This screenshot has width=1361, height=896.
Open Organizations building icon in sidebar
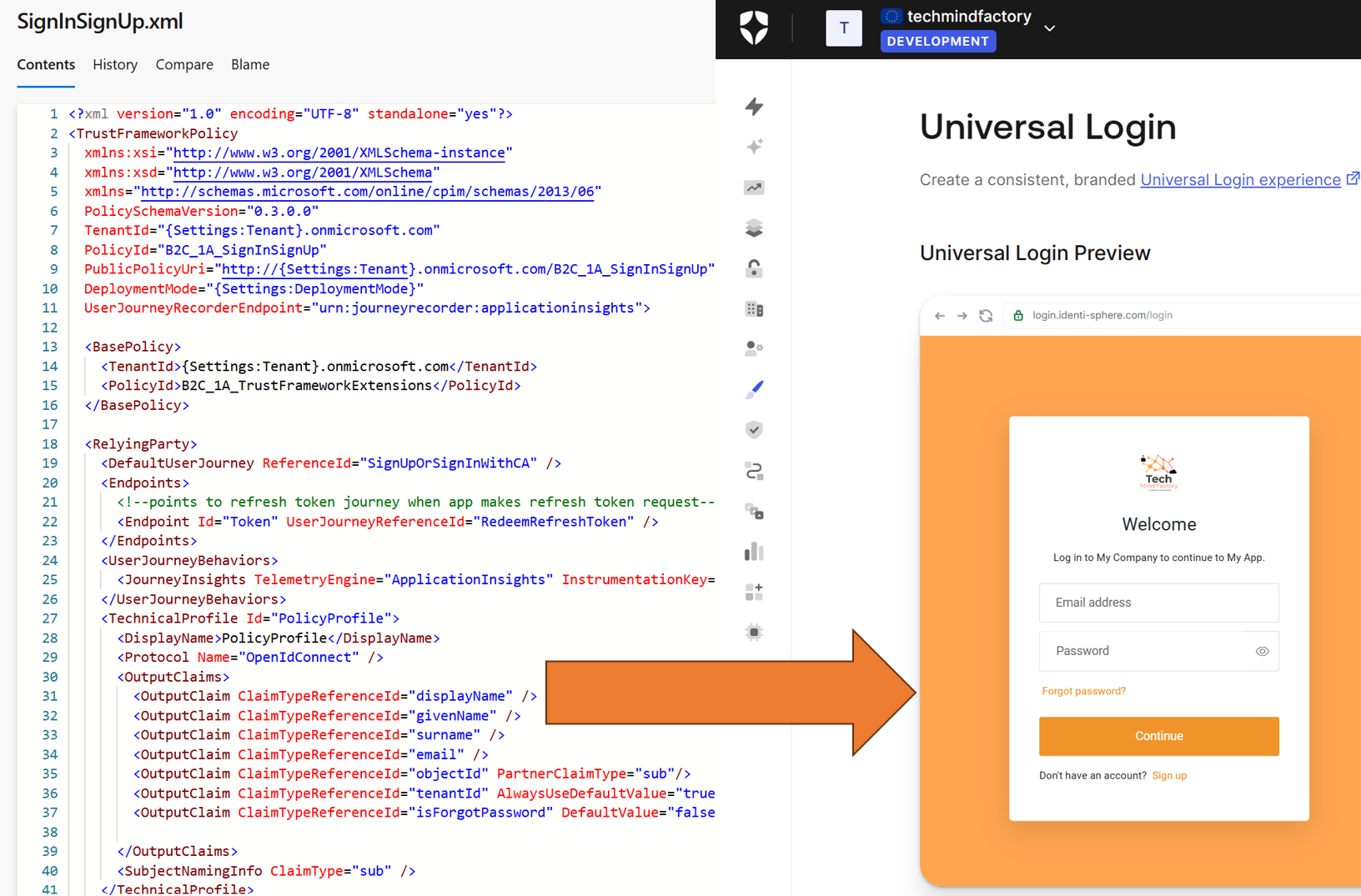(x=754, y=309)
